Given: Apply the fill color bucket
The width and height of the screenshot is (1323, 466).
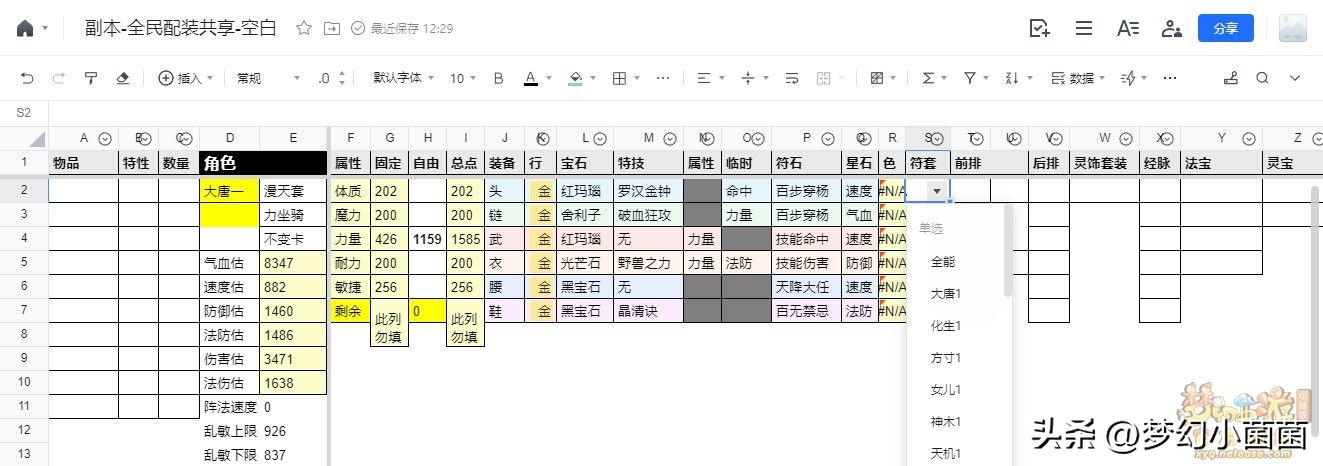Looking at the screenshot, I should click(x=575, y=78).
